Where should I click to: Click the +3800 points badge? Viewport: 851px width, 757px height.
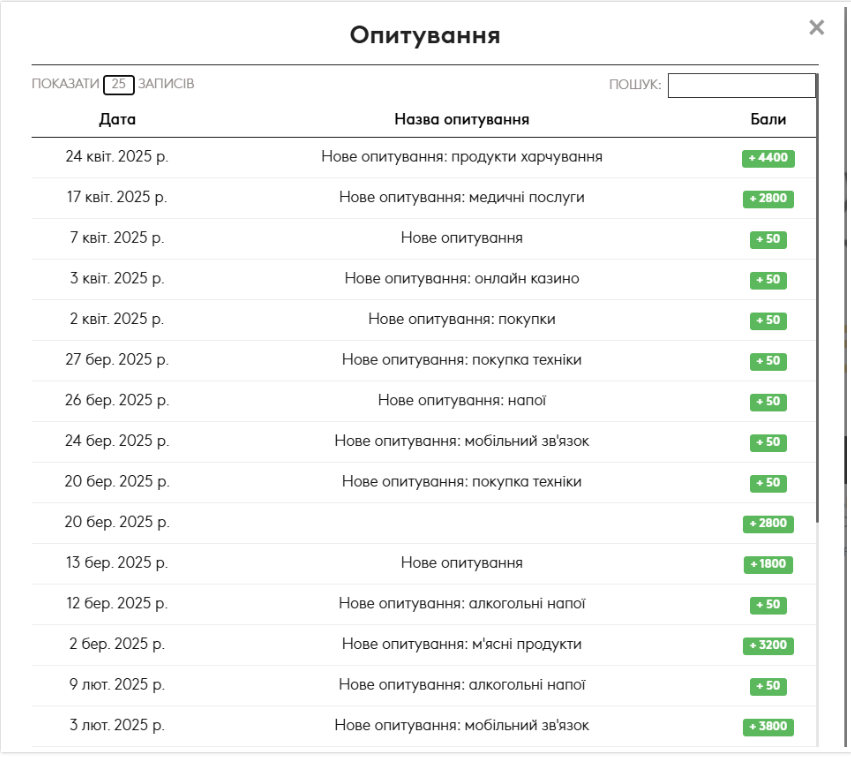point(768,727)
